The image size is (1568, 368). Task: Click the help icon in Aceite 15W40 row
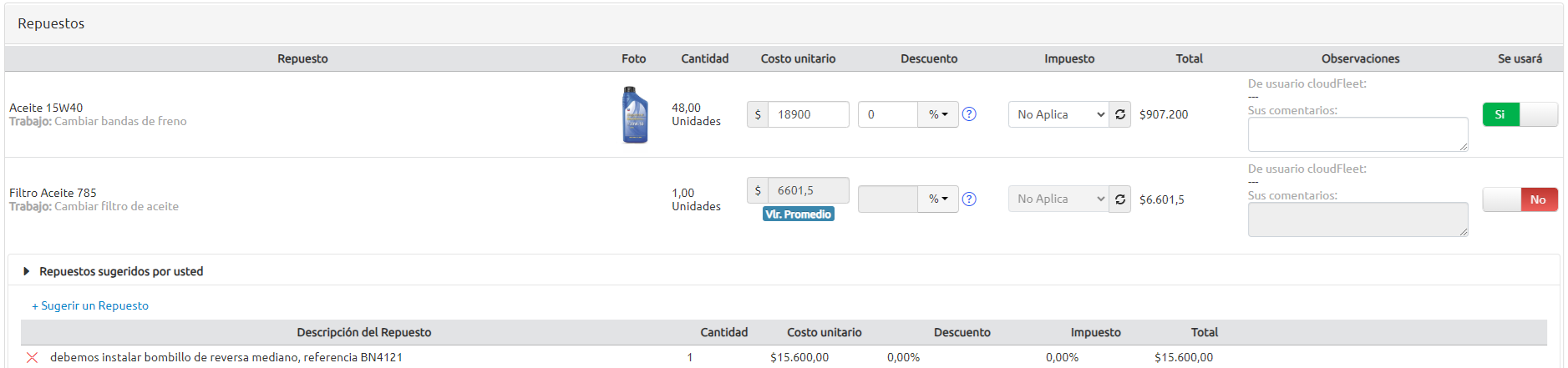click(x=969, y=114)
